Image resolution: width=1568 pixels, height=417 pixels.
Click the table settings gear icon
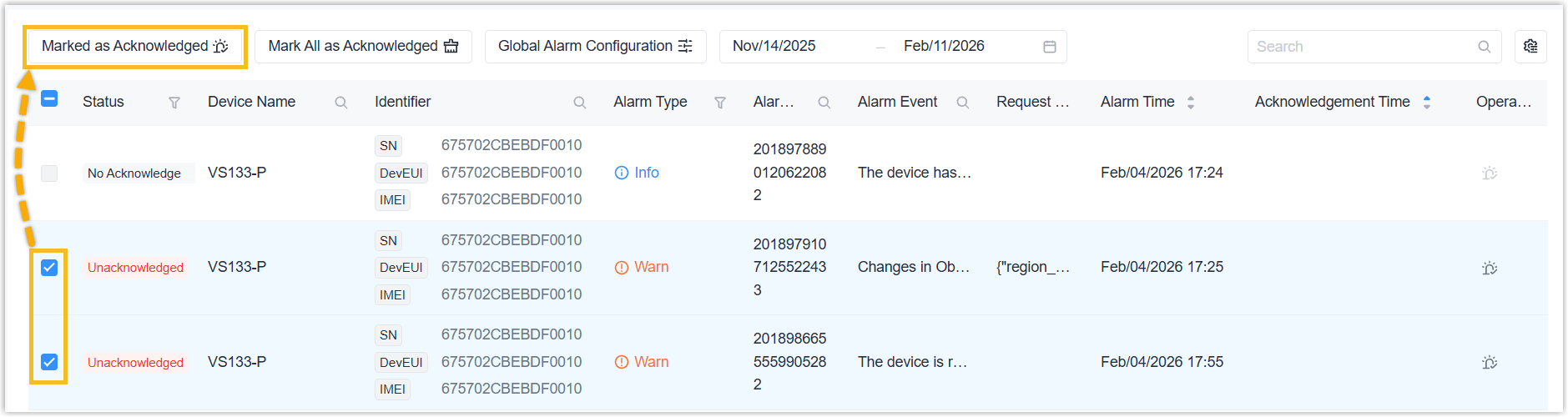point(1530,47)
